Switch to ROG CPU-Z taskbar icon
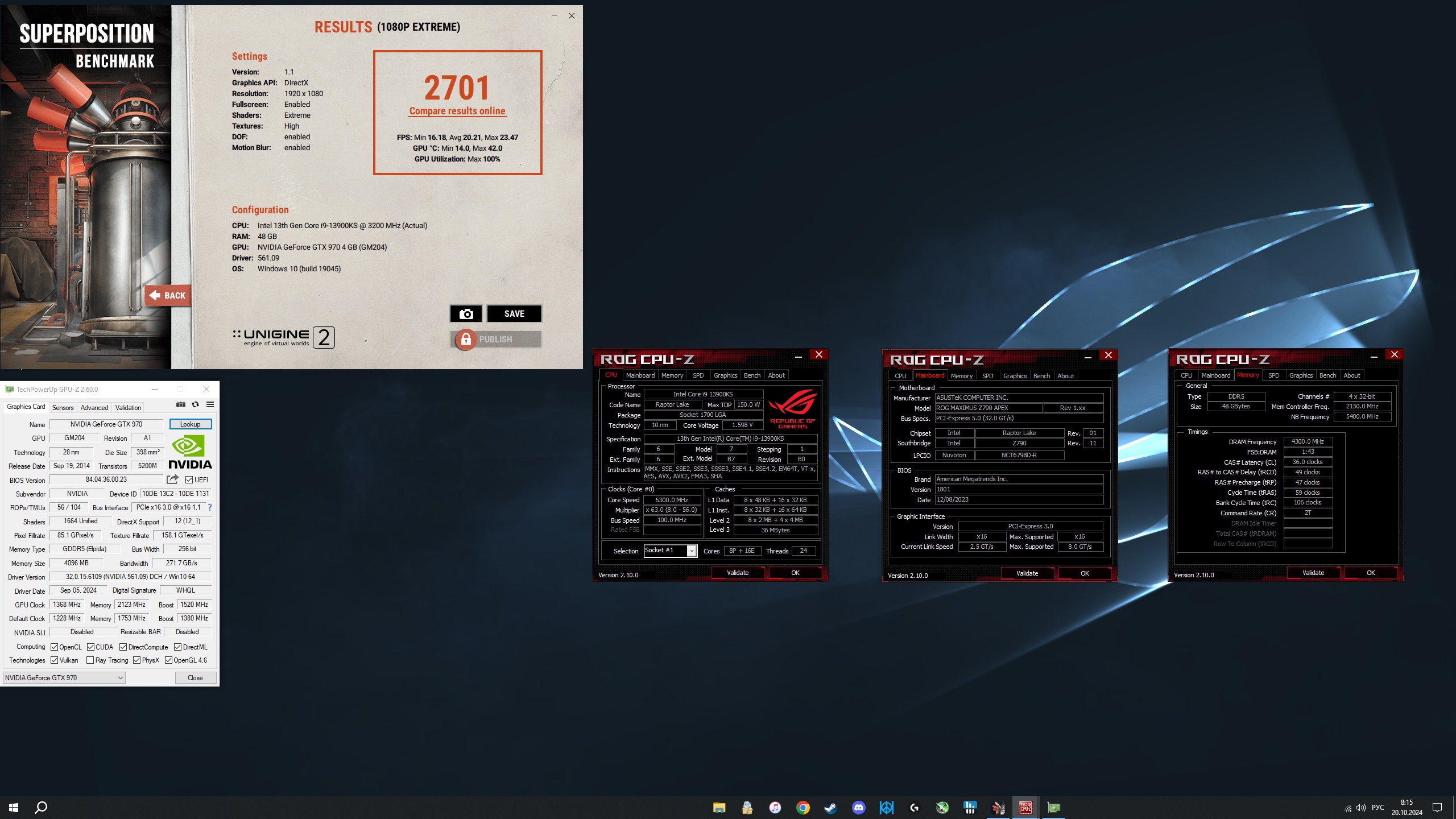The image size is (1456, 819). point(1025,808)
